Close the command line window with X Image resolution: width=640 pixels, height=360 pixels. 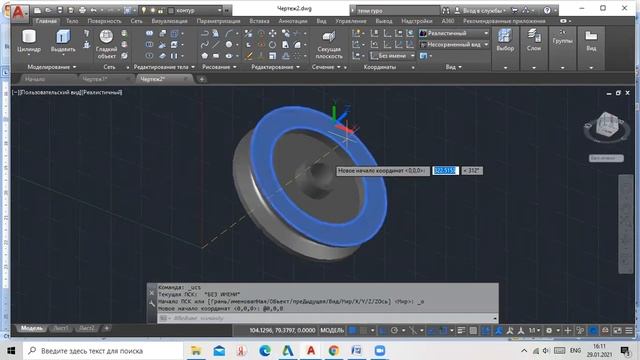152,293
